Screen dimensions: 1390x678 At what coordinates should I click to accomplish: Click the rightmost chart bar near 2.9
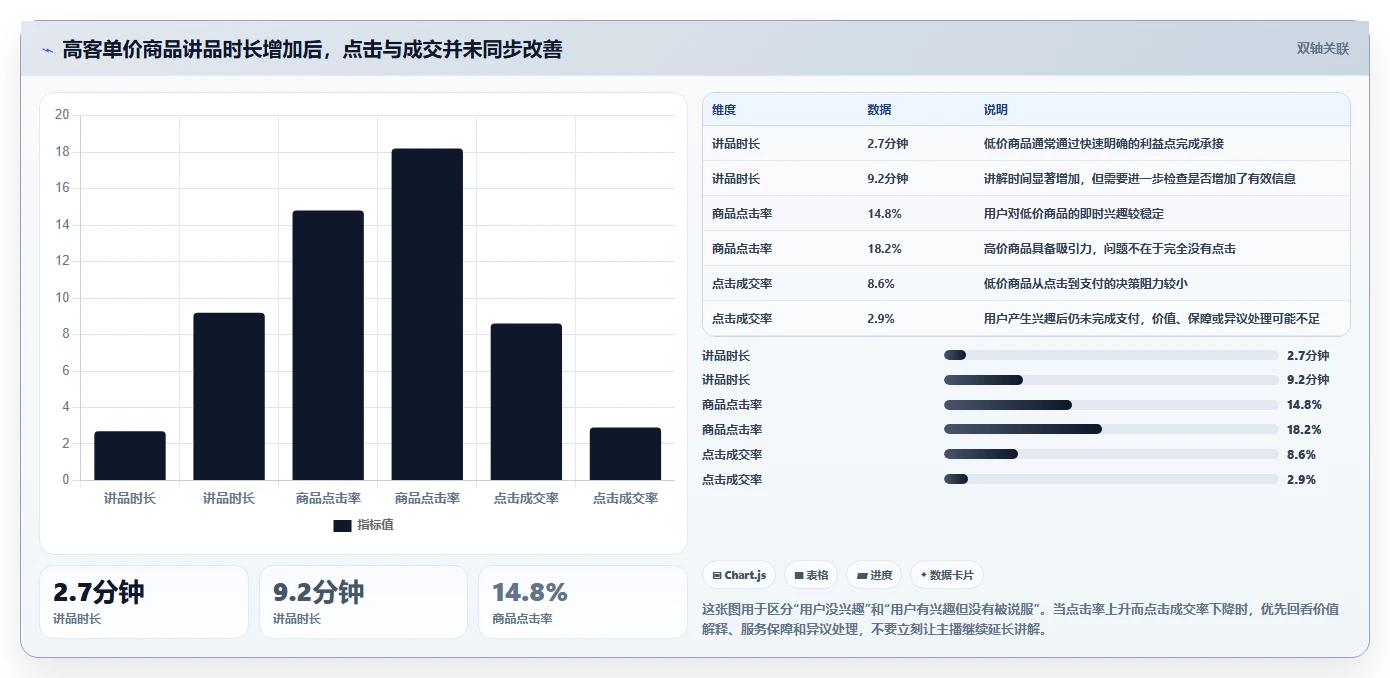[625, 454]
